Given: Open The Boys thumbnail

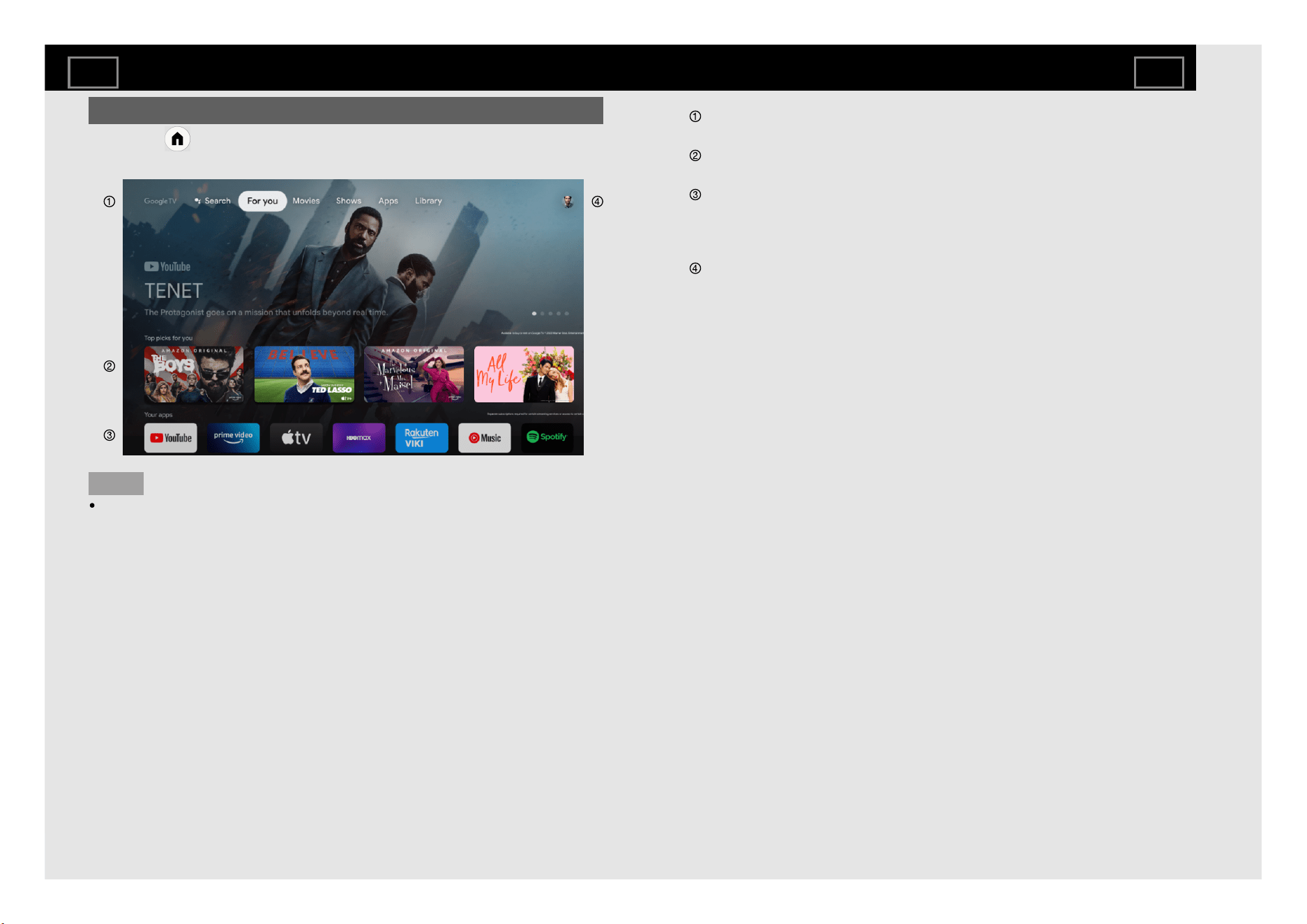Looking at the screenshot, I should pos(194,374).
